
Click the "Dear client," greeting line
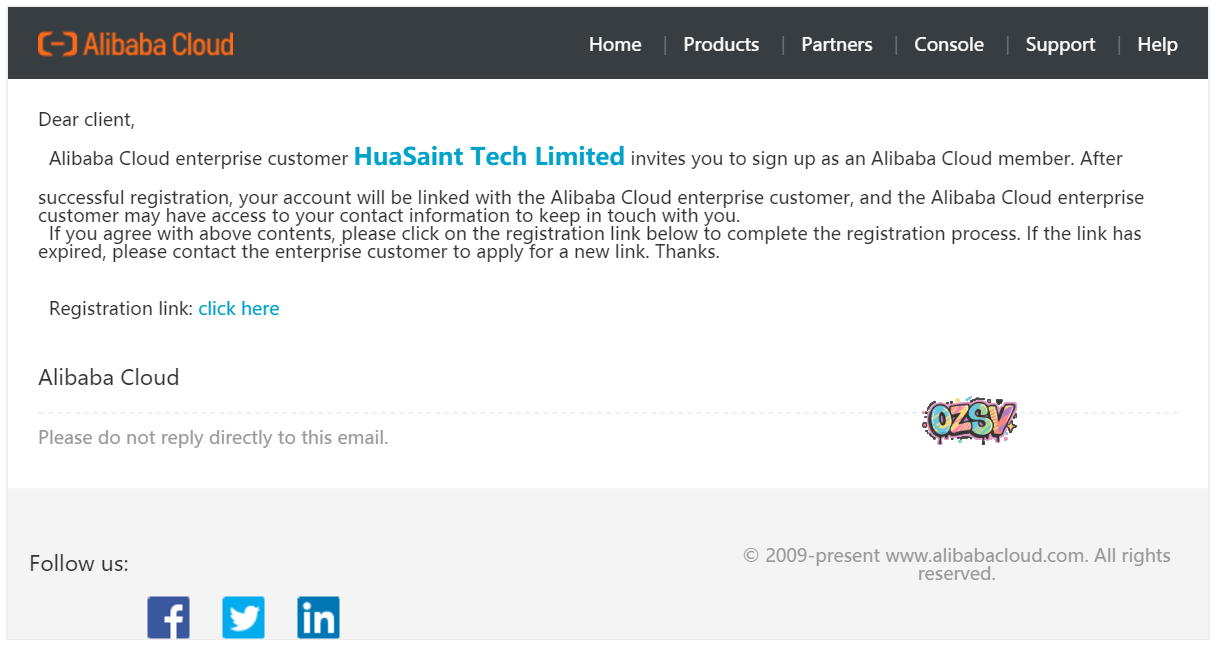[x=86, y=120]
